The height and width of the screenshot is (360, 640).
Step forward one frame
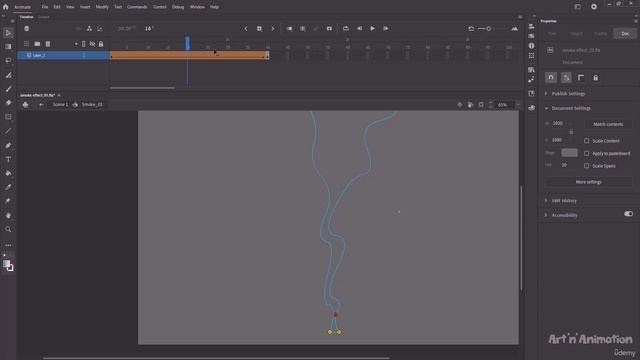[x=385, y=29]
